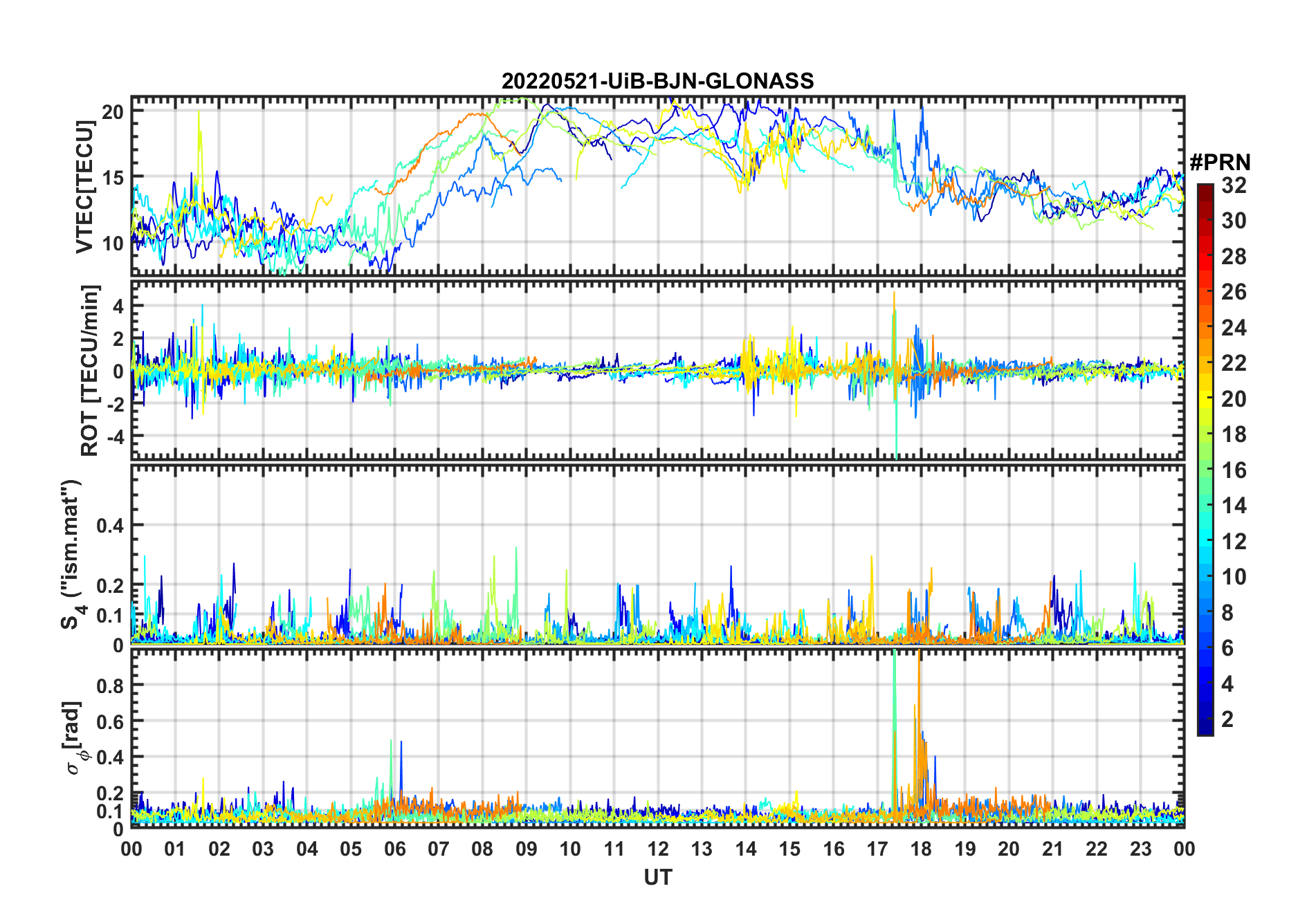Click the colorbar tick label 16

point(1234,470)
